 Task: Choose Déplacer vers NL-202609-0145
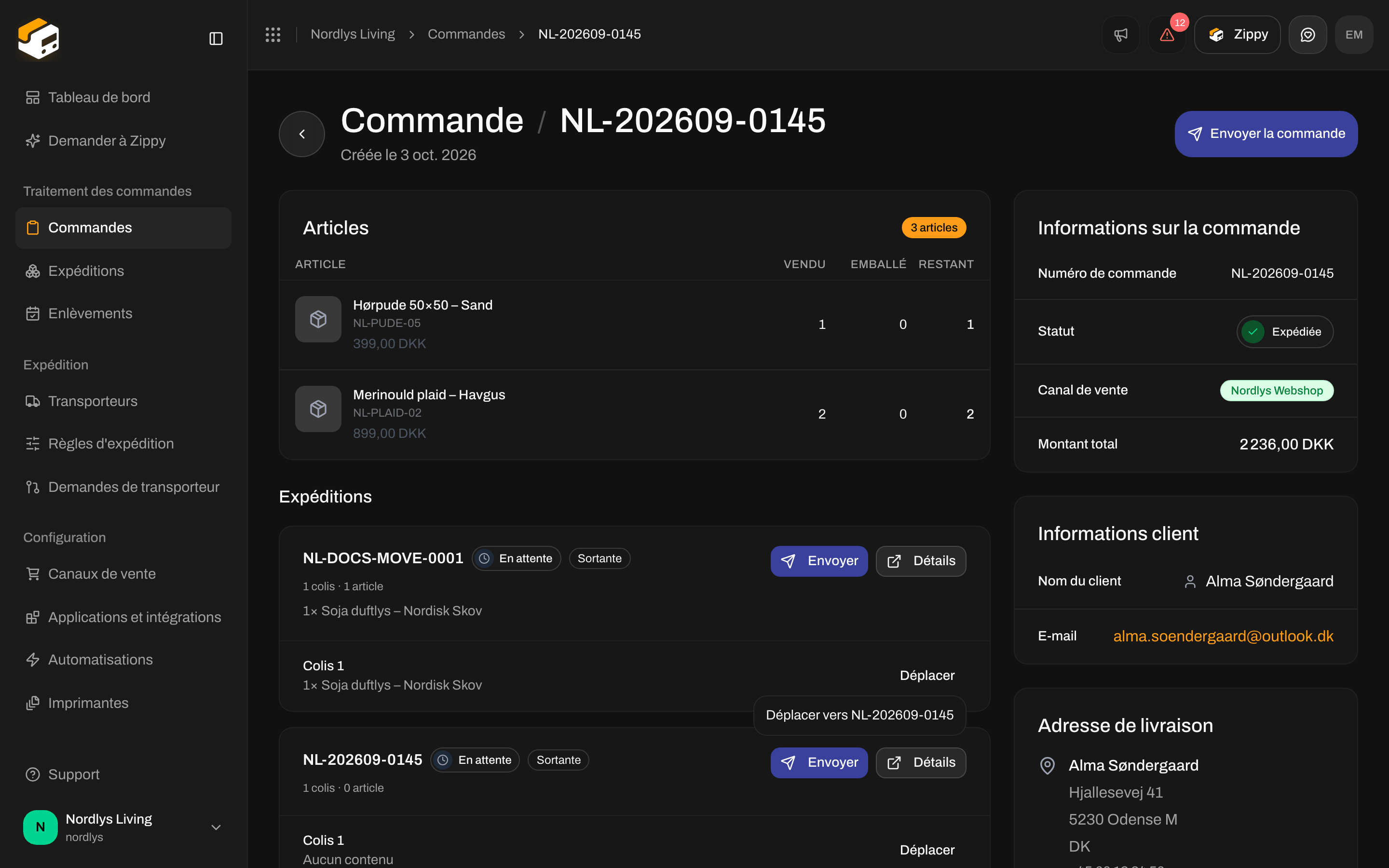[859, 715]
